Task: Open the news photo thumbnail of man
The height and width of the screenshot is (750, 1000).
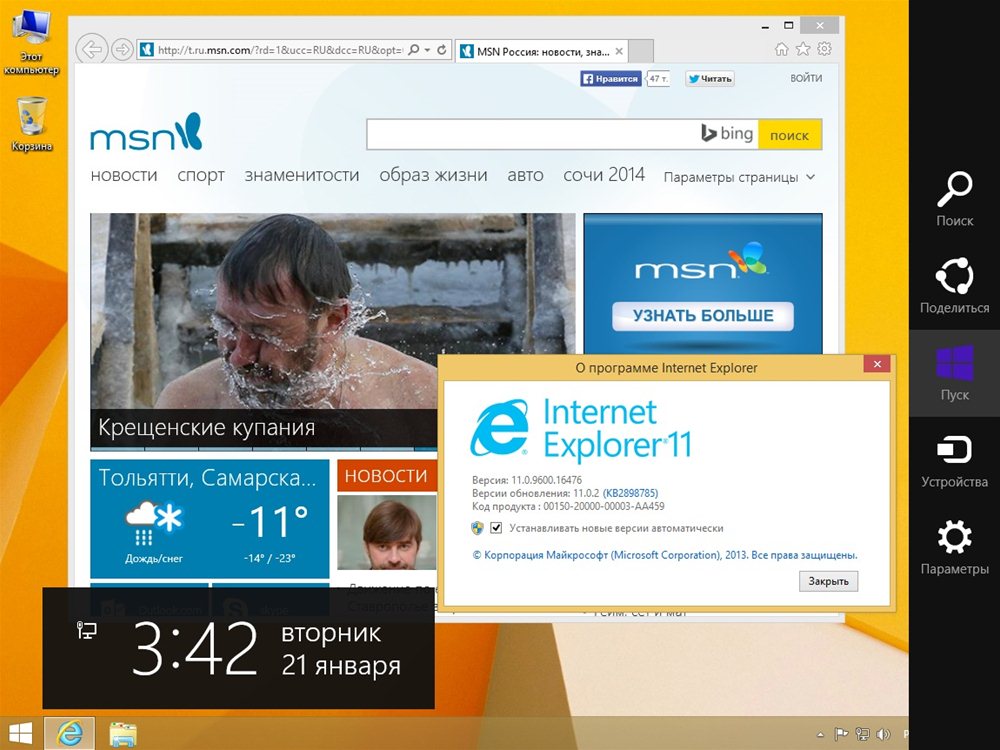Action: (386, 533)
